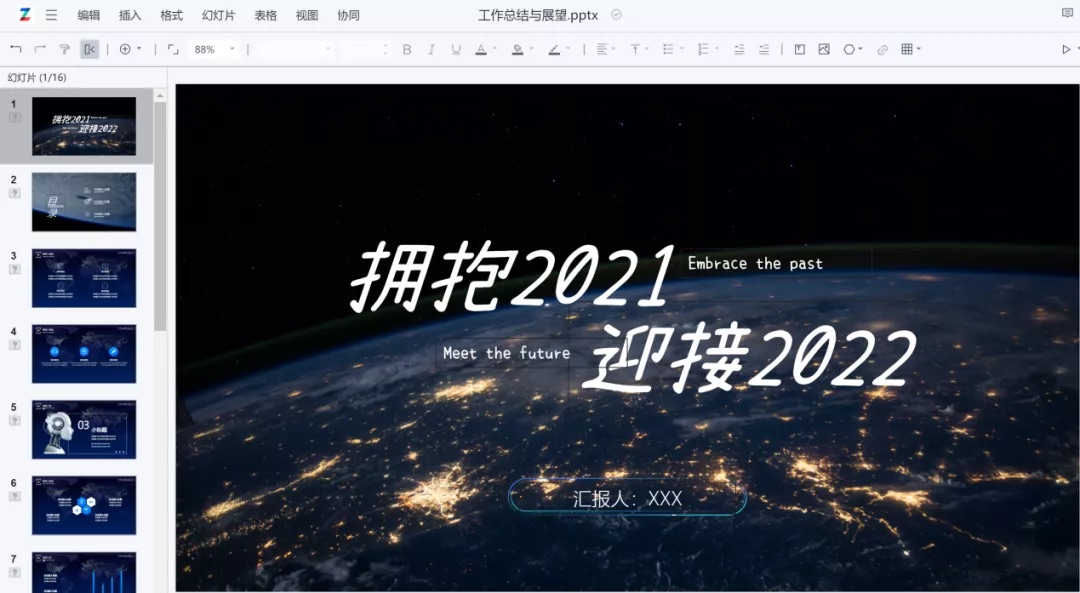Toggle underline formatting
The width and height of the screenshot is (1080, 593).
point(456,49)
